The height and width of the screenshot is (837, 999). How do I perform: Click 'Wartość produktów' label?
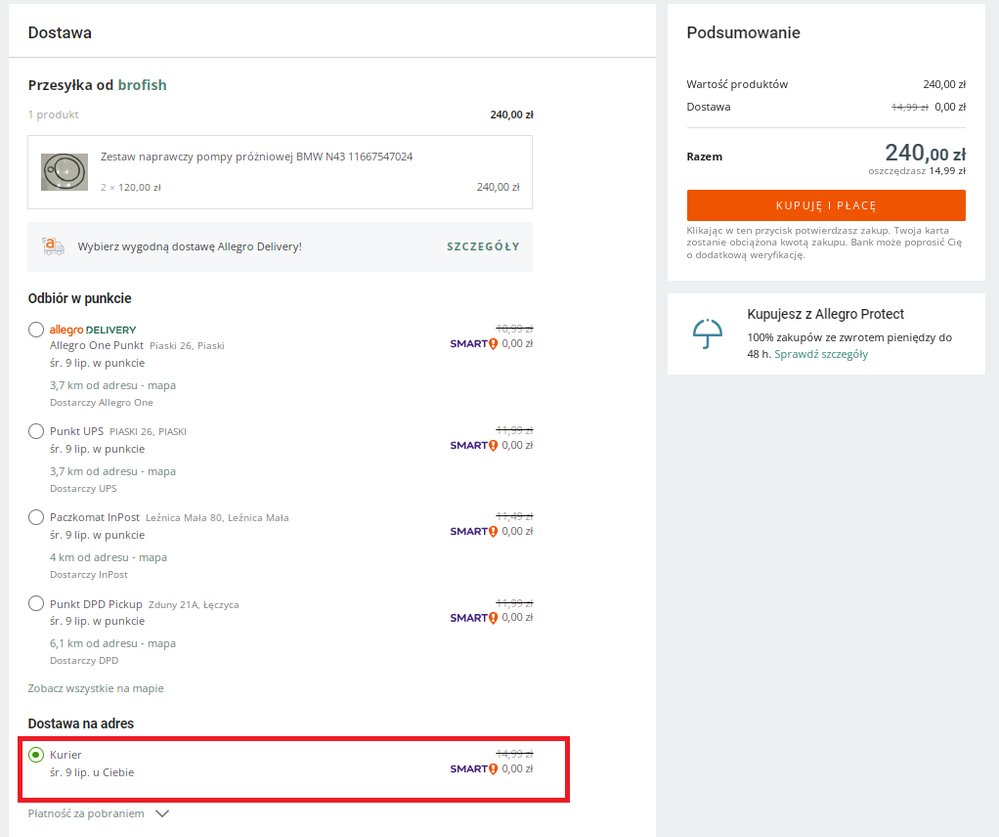click(737, 84)
